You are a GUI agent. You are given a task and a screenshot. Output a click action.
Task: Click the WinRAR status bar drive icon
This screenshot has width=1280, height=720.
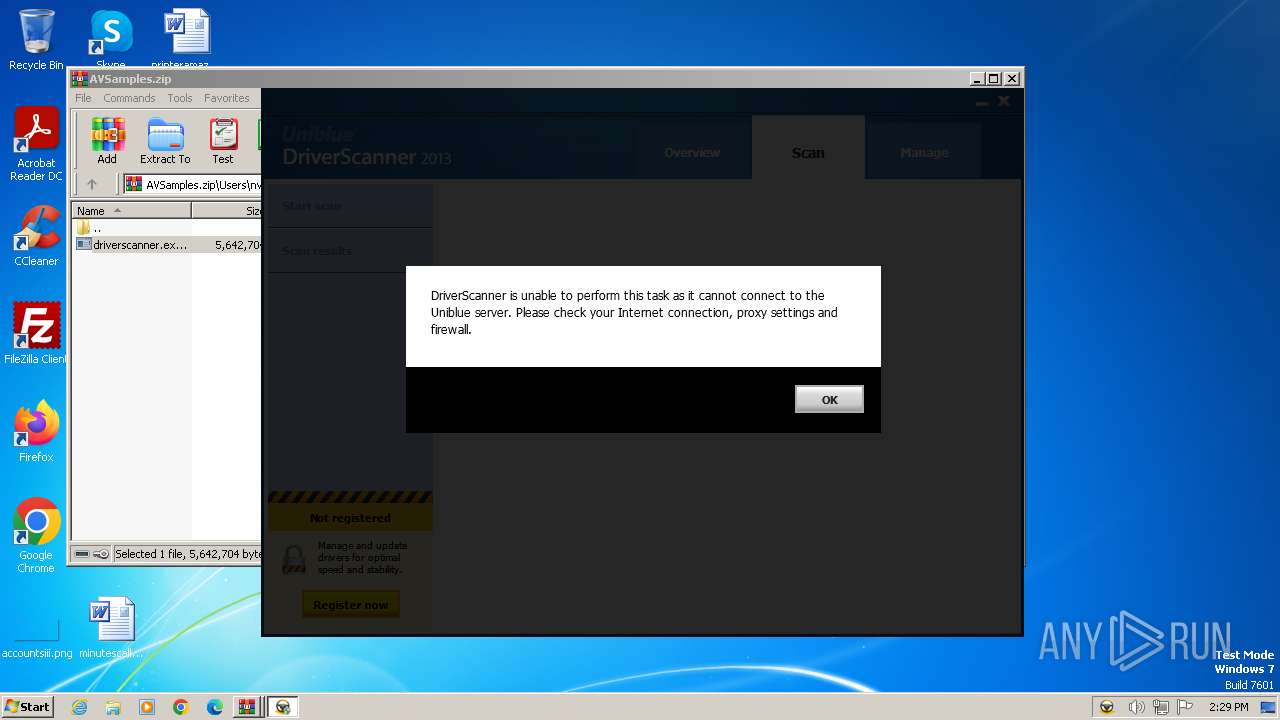pos(82,554)
